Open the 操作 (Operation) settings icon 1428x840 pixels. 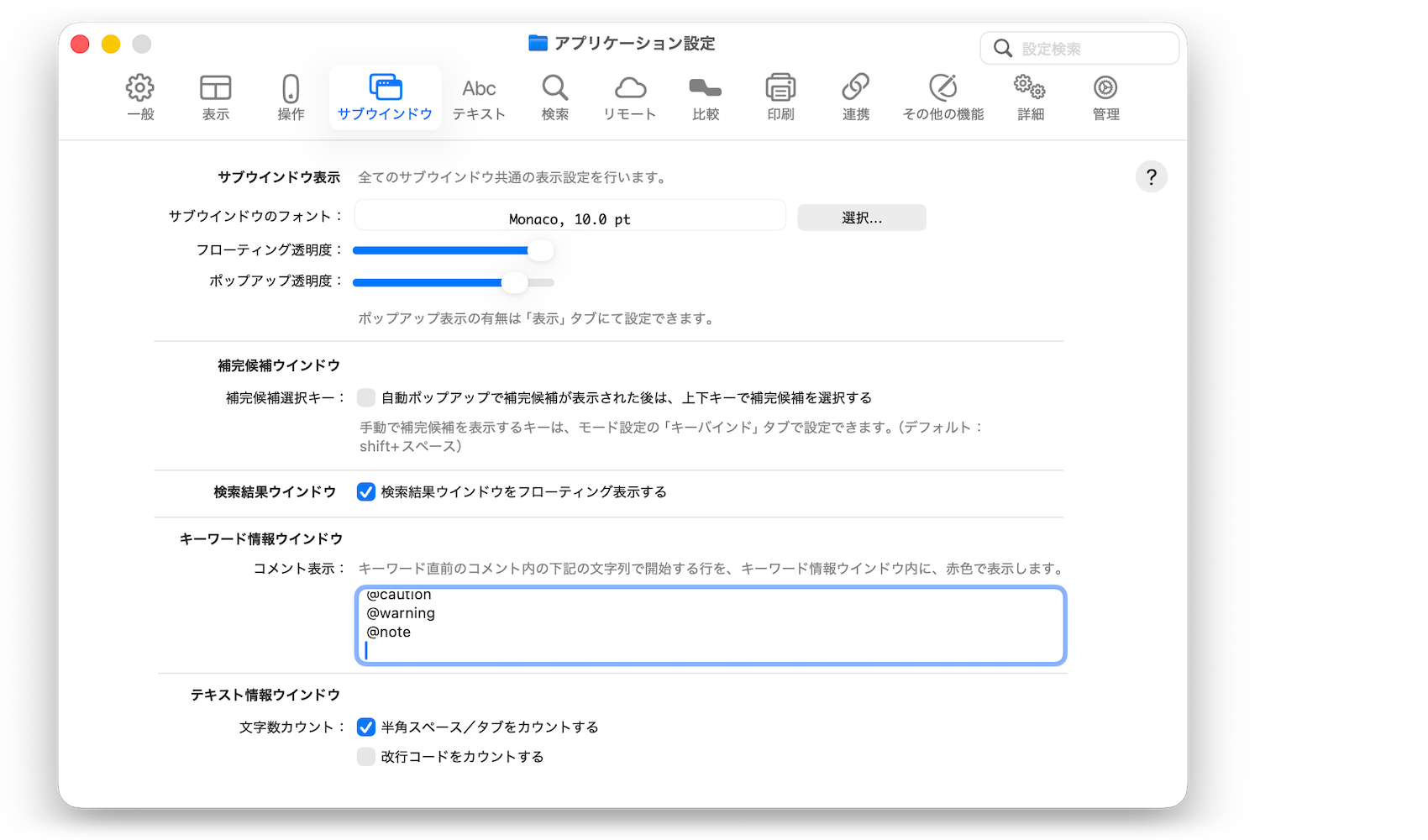pos(291,97)
